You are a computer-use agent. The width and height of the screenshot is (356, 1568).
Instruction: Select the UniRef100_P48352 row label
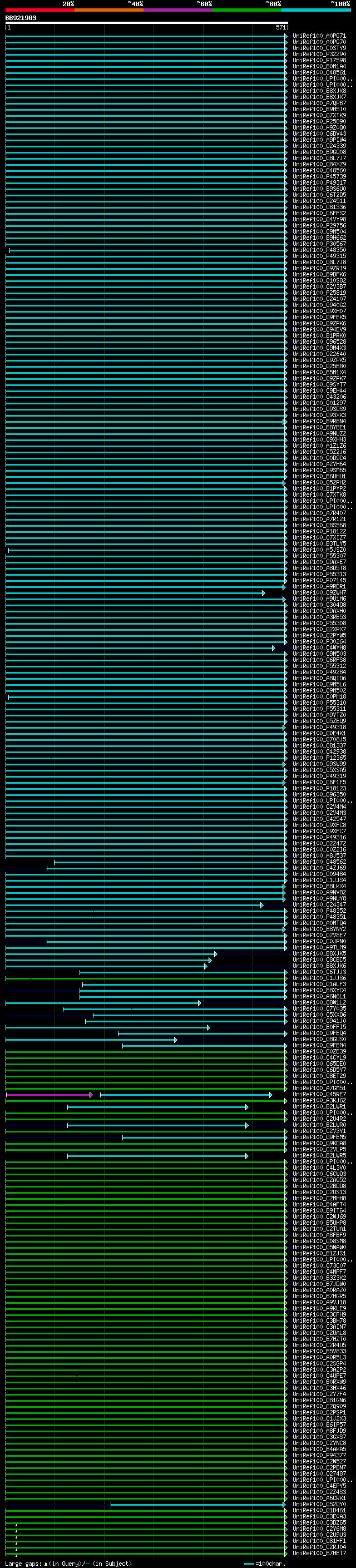[319, 911]
